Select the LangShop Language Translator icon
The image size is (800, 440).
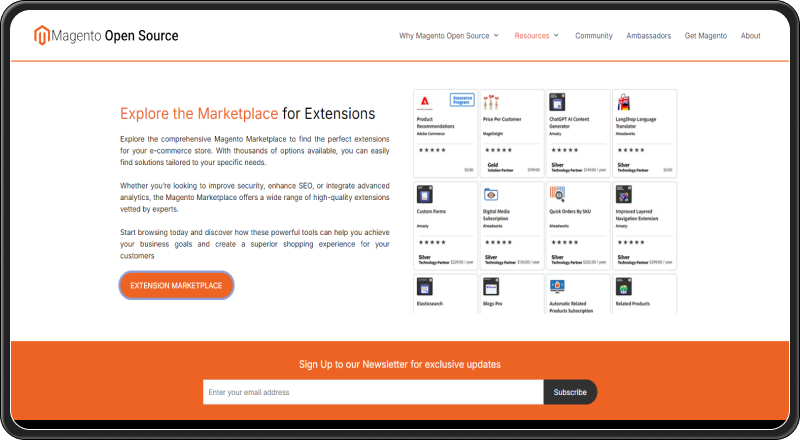click(x=625, y=102)
